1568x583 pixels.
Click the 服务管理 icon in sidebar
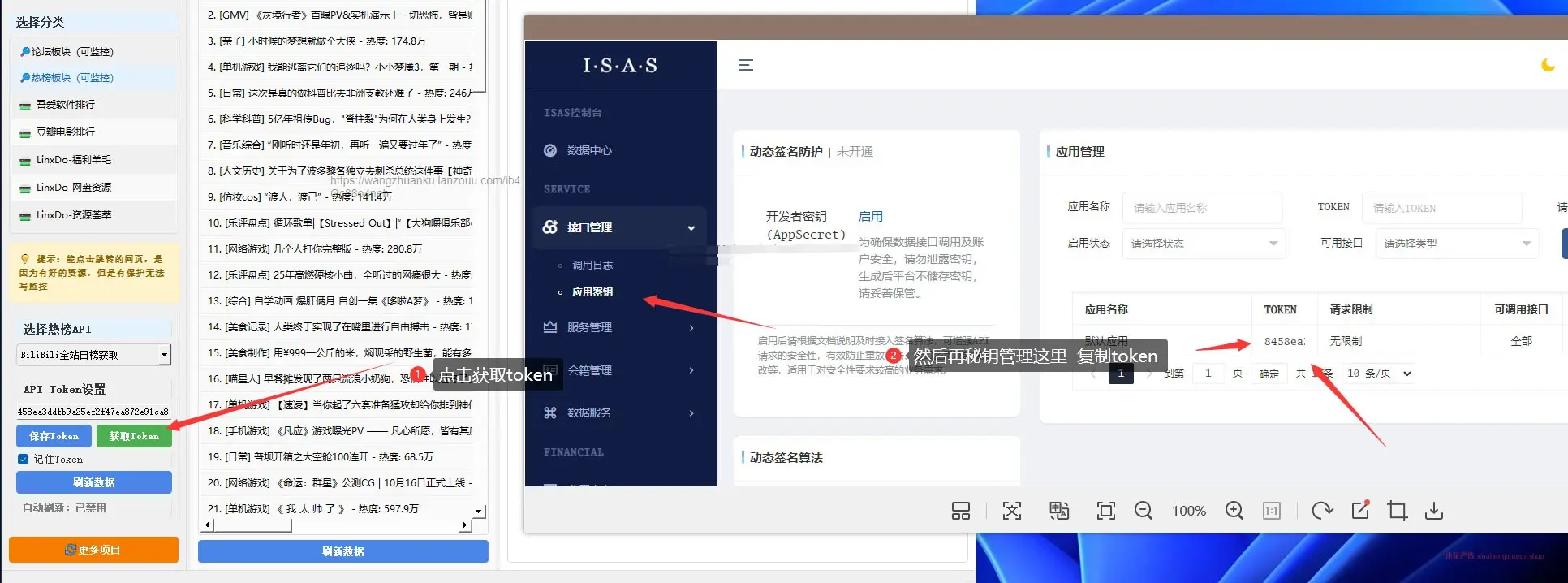tap(550, 327)
